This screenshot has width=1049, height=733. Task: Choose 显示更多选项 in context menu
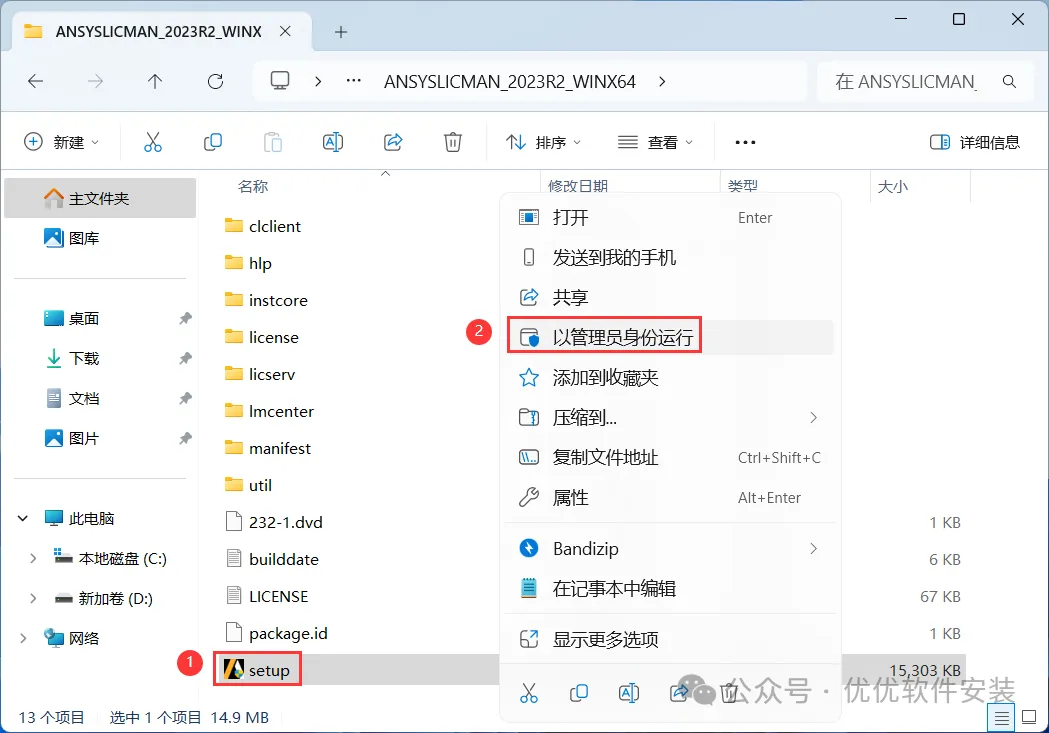click(x=670, y=639)
